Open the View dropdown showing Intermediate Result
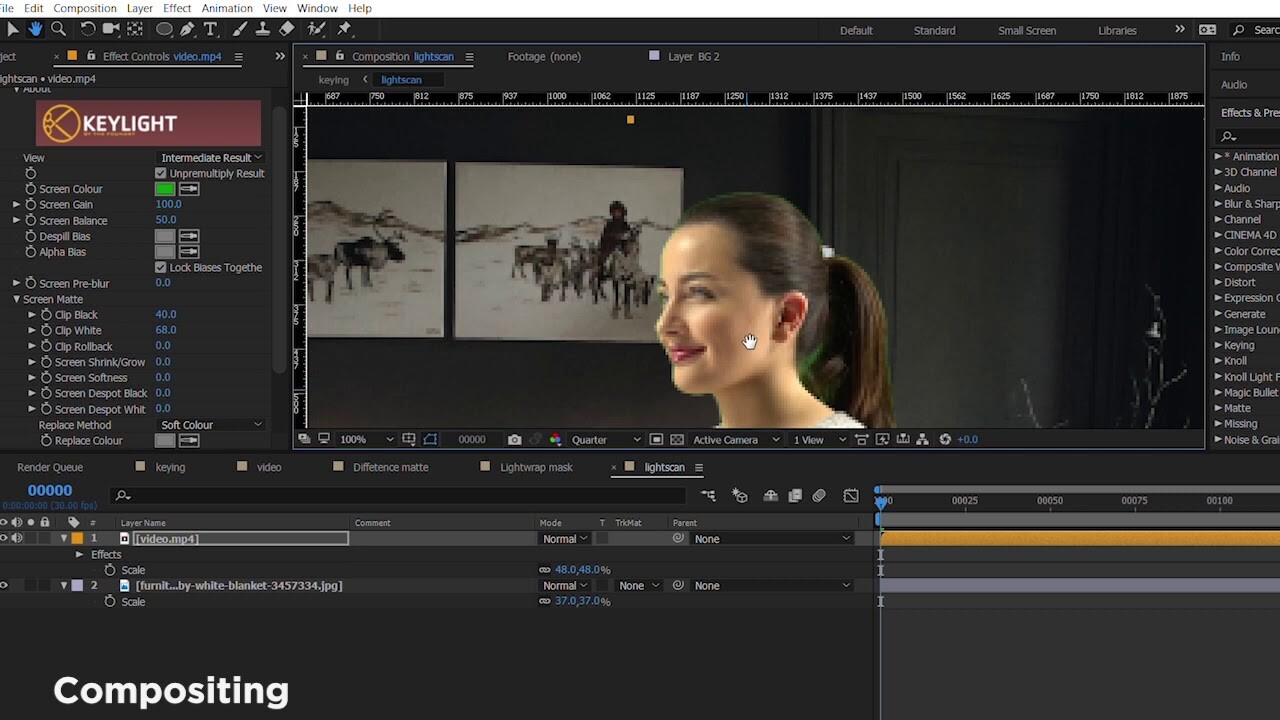Viewport: 1280px width, 720px height. 211,158
